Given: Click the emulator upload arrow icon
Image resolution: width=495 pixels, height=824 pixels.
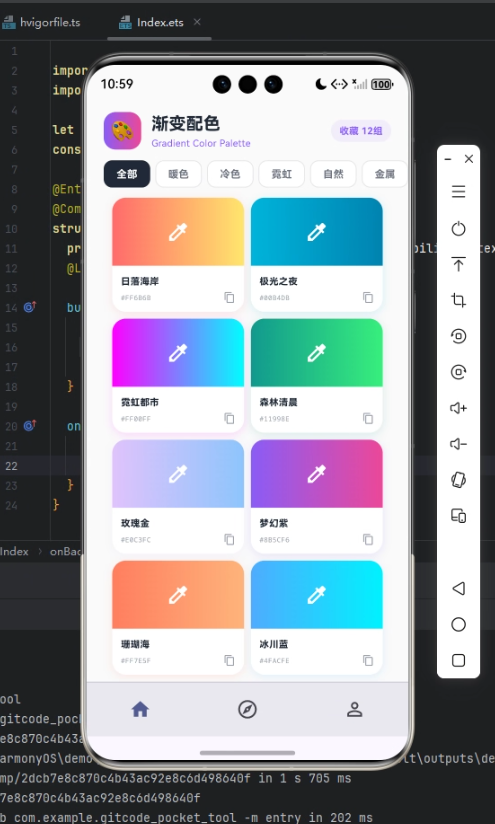Looking at the screenshot, I should click(458, 264).
